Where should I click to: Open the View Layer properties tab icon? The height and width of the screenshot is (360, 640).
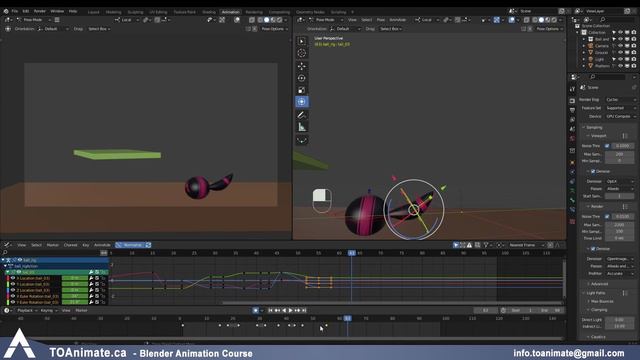[x=572, y=120]
